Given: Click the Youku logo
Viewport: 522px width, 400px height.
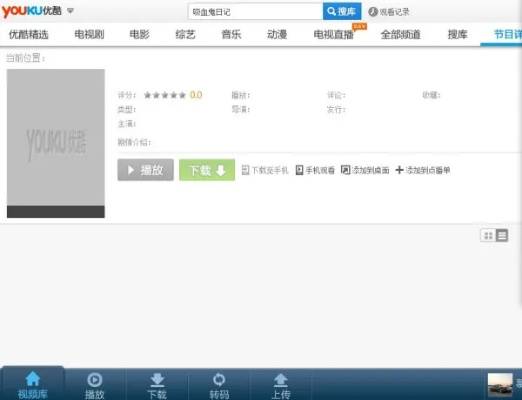Looking at the screenshot, I should (x=32, y=11).
